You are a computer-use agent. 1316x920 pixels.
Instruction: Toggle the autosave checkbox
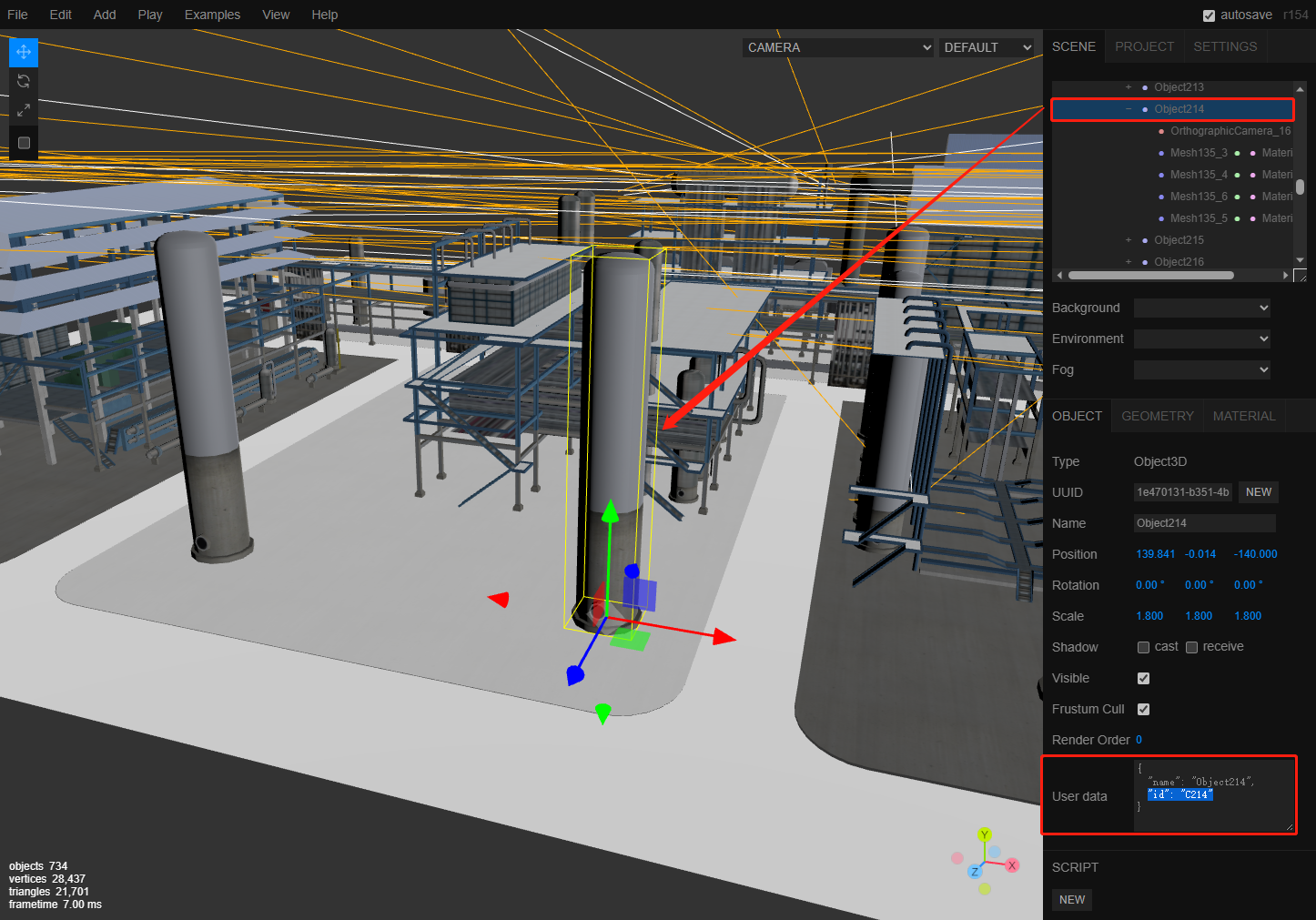[1209, 15]
